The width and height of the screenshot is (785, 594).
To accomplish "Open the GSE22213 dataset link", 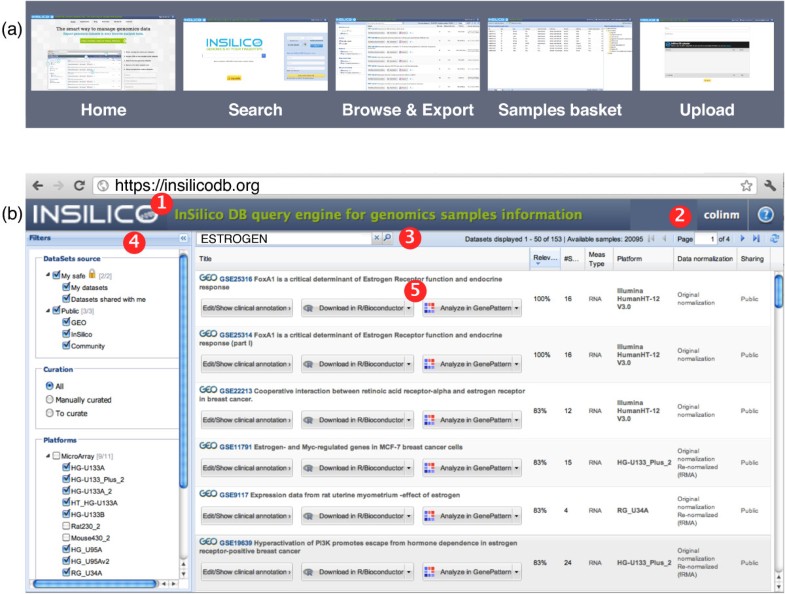I will click(236, 391).
